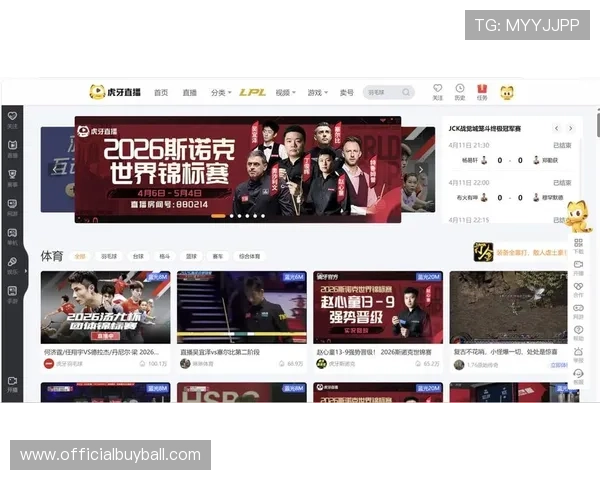
Task: Open the 复古不花钱 stream title
Action: (505, 352)
